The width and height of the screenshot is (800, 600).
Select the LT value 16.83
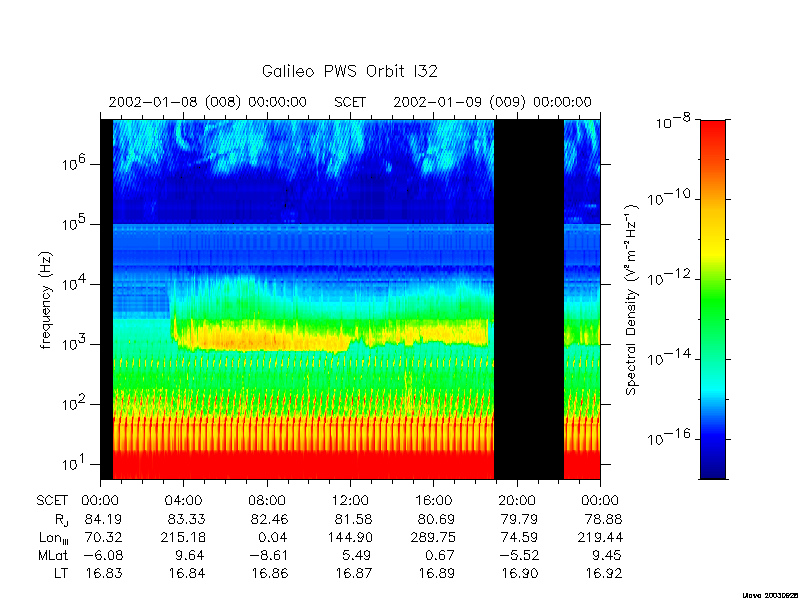point(104,573)
